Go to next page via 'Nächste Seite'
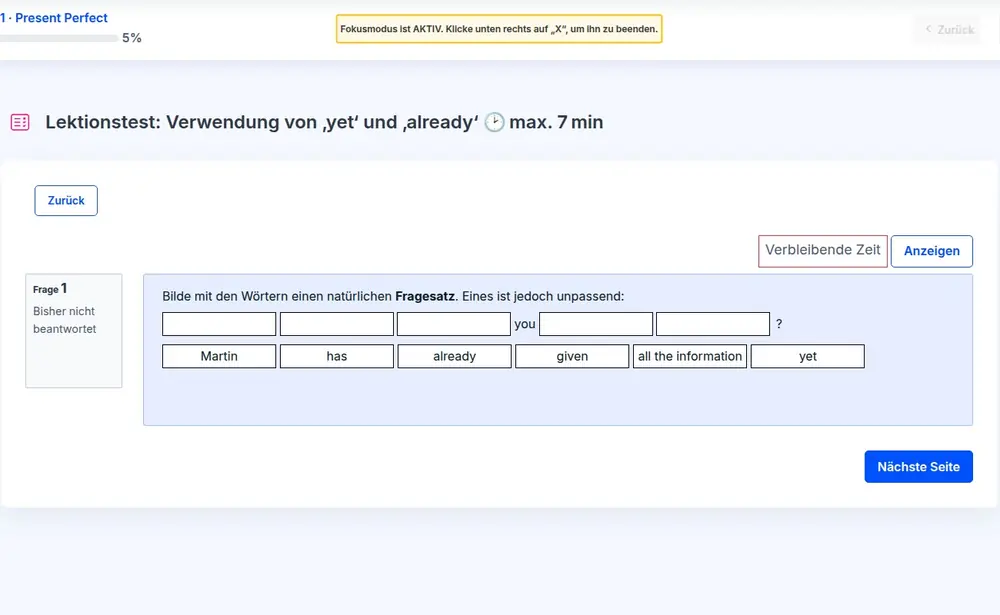 [x=918, y=467]
